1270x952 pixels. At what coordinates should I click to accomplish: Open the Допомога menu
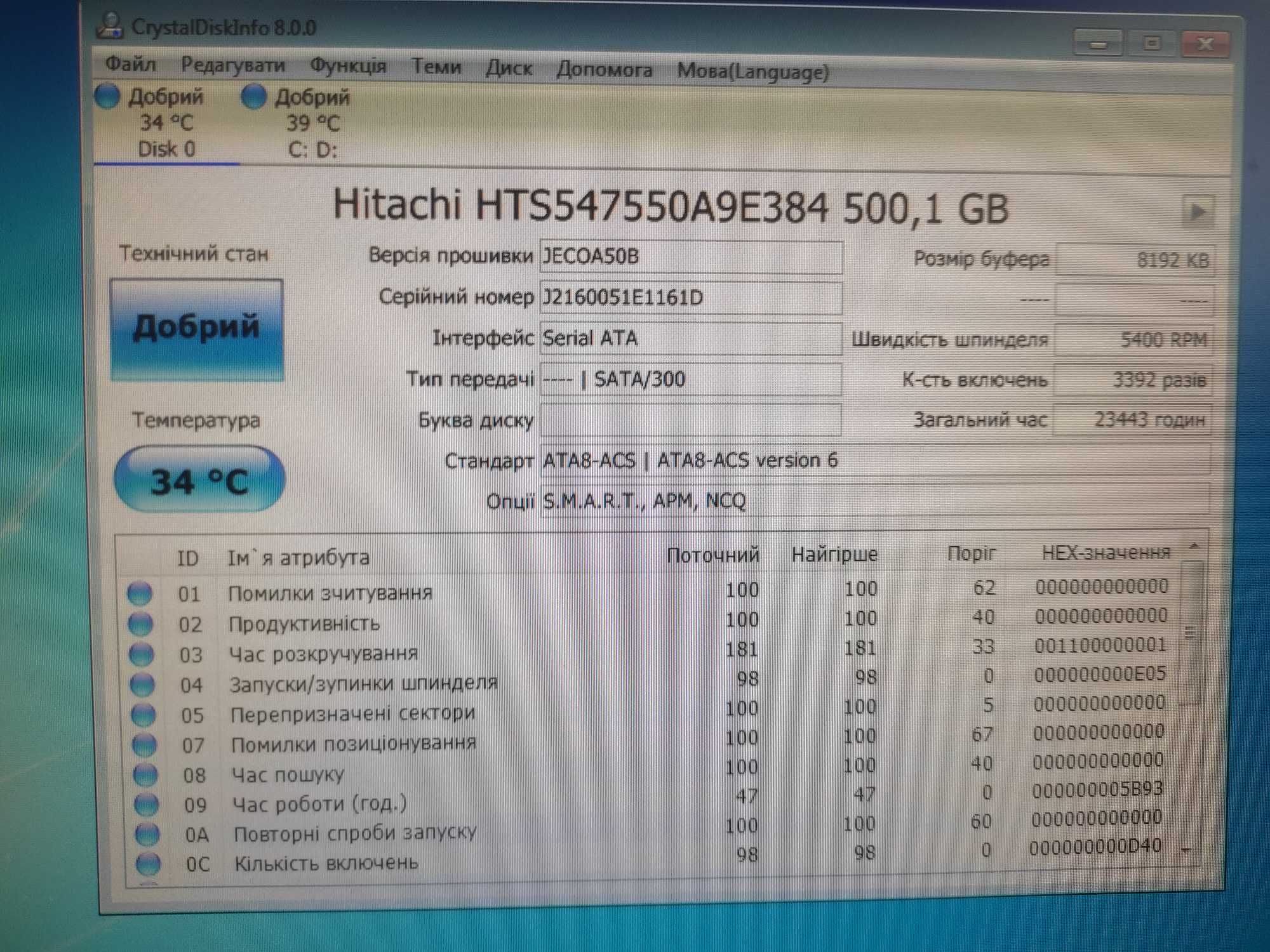point(605,69)
